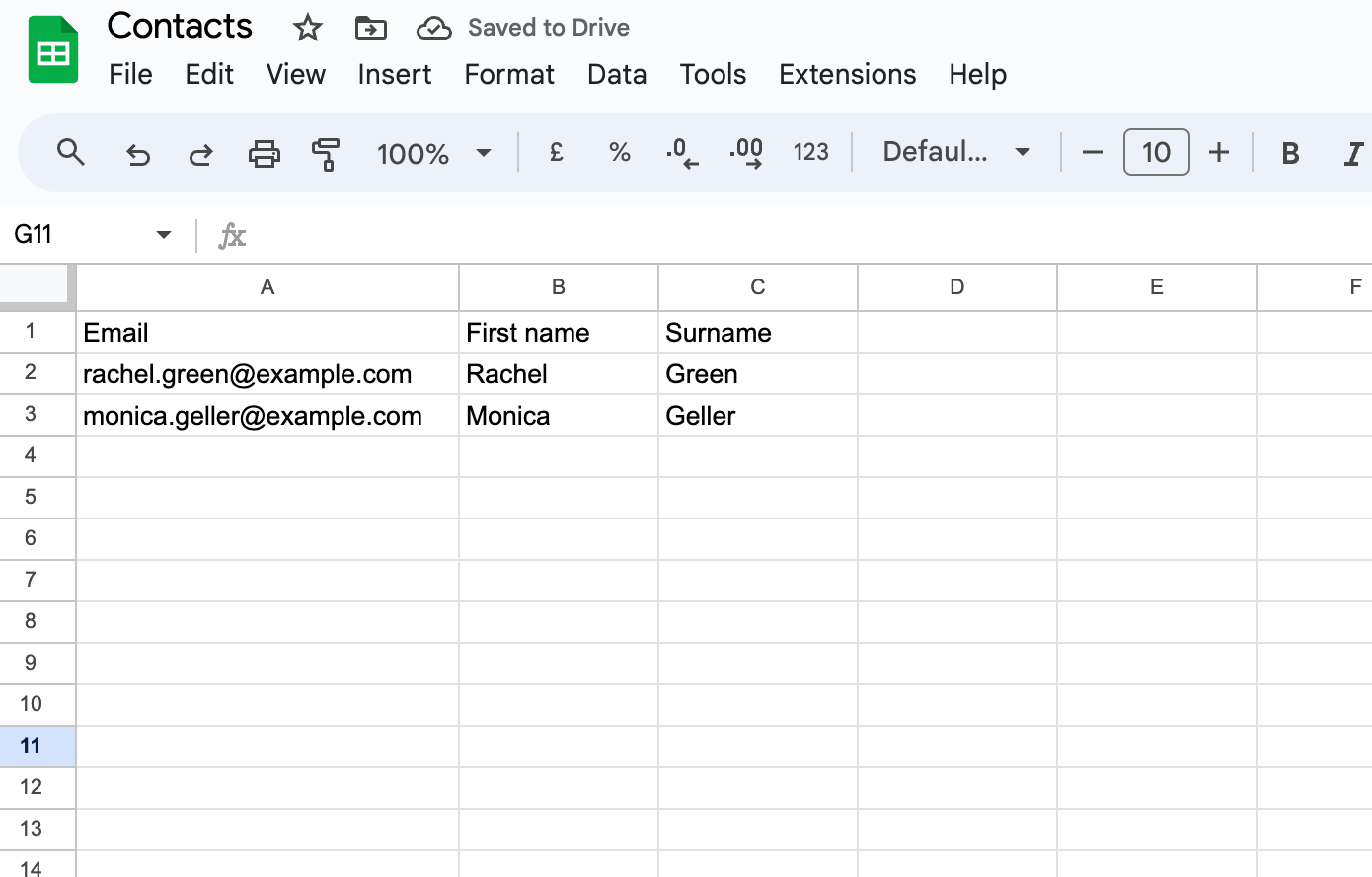Undo the last action
The height and width of the screenshot is (877, 1372).
(138, 153)
